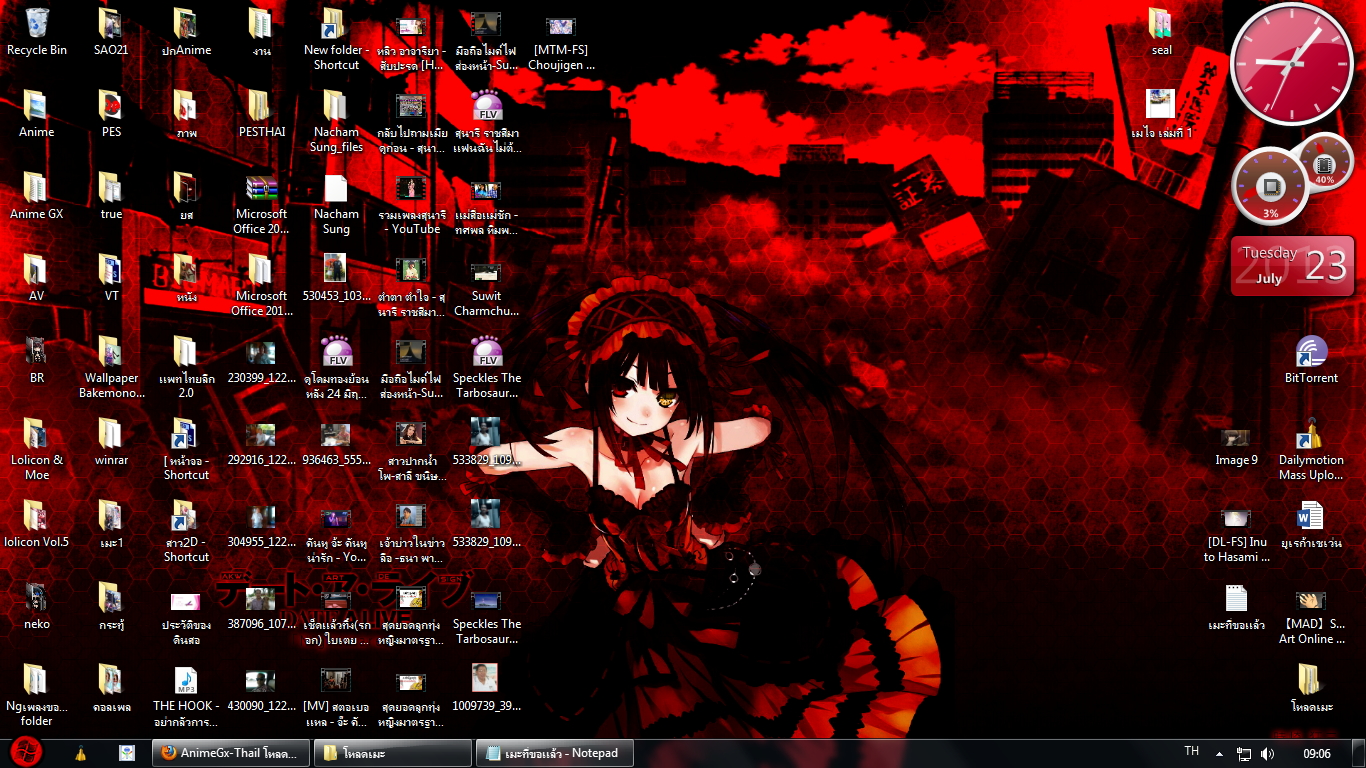Select the 530453_103... image thumbnail

point(336,278)
